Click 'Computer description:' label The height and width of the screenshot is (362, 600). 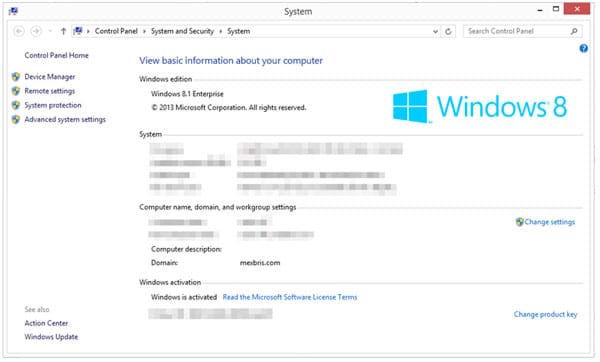click(x=186, y=249)
